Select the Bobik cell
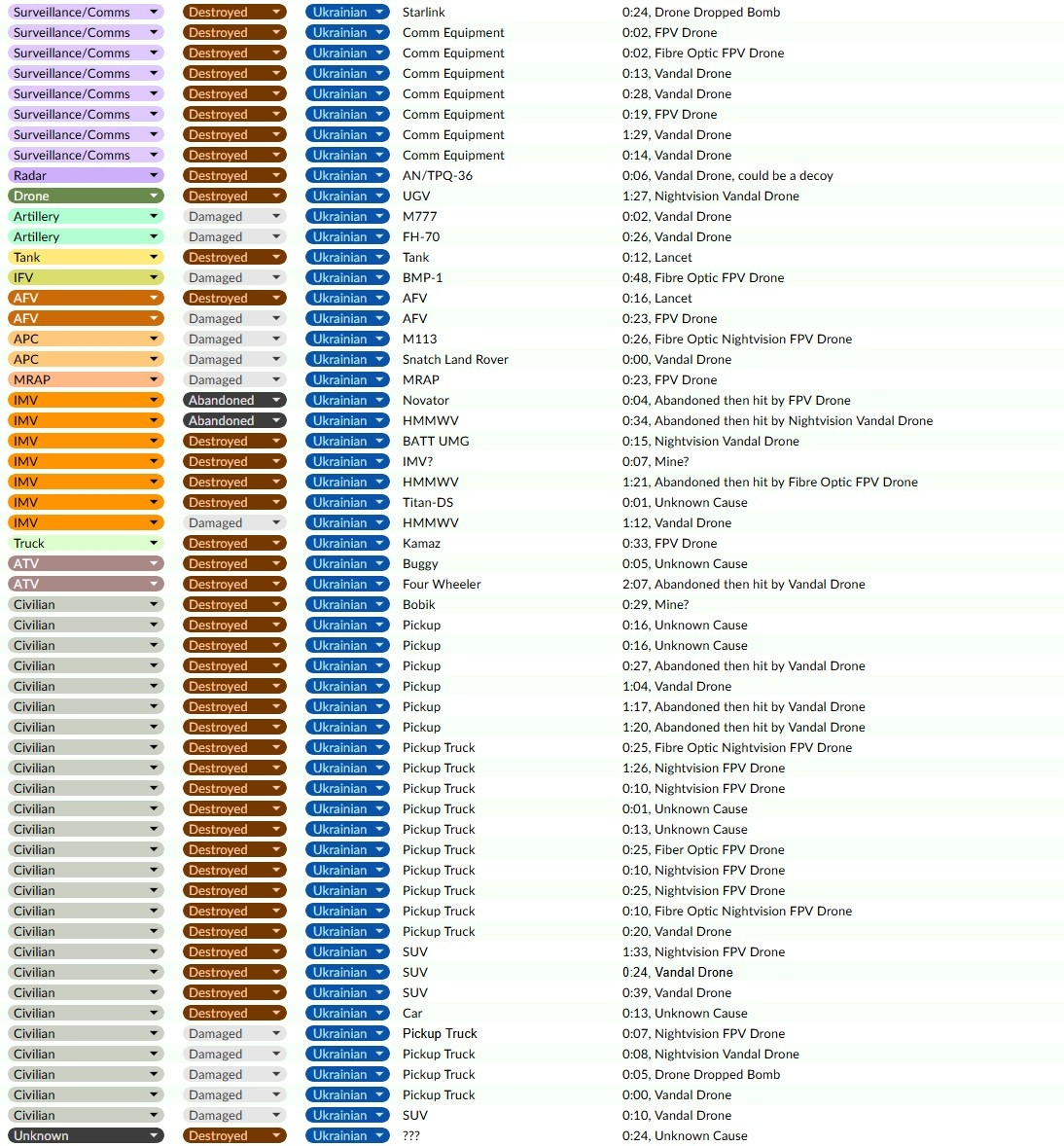This screenshot has height=1146, width=1064. (x=419, y=605)
